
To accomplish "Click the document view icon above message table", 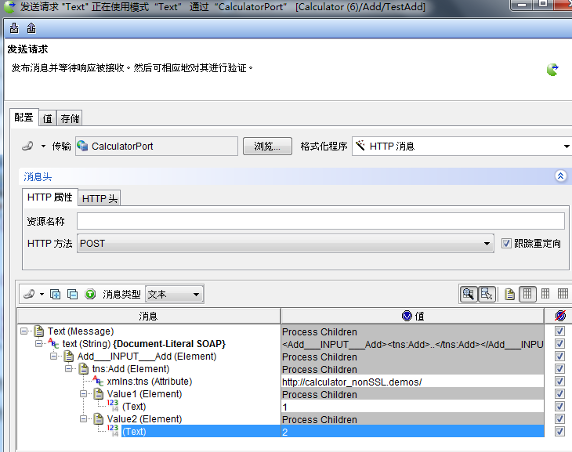I will [x=510, y=294].
